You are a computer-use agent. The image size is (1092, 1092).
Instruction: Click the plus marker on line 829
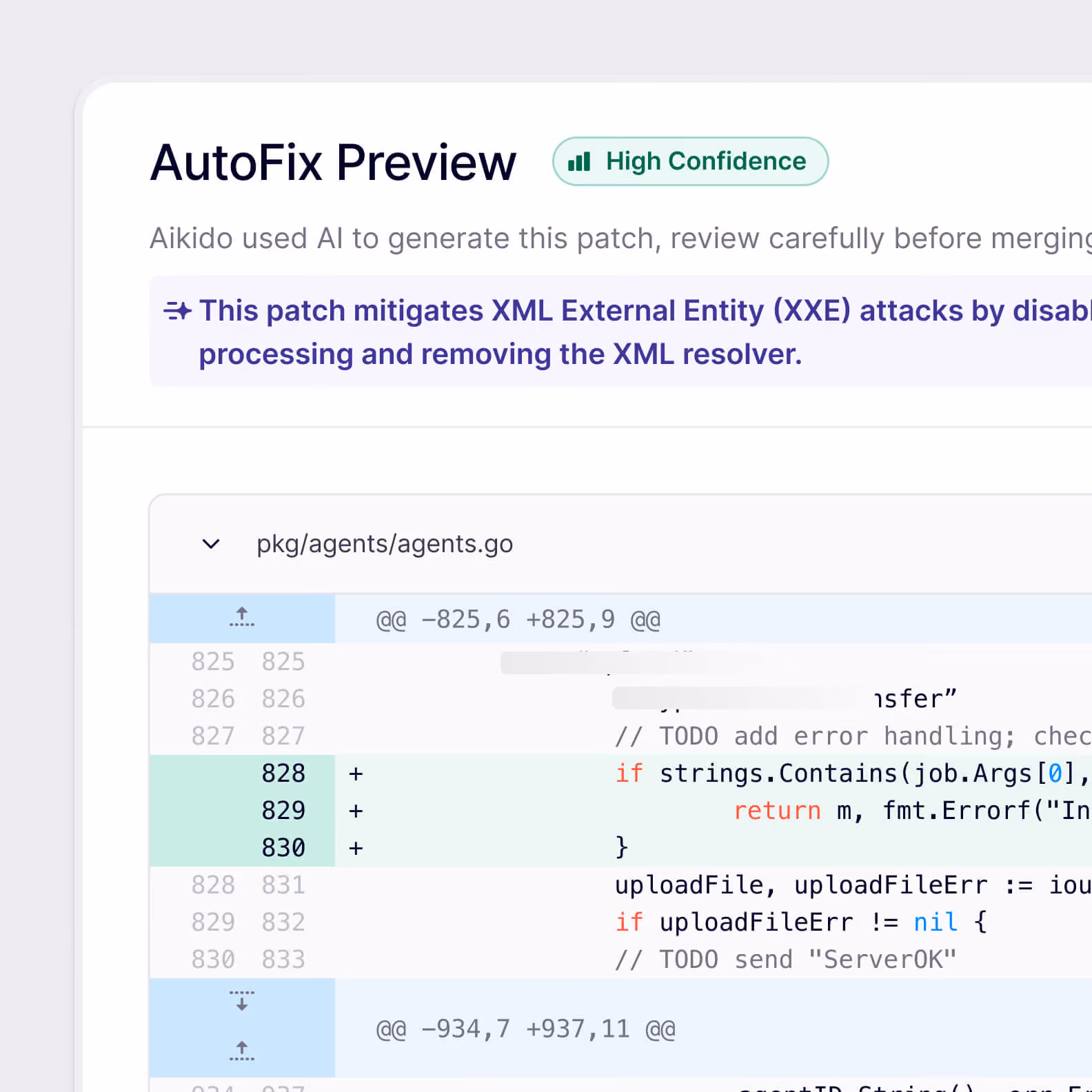(356, 811)
